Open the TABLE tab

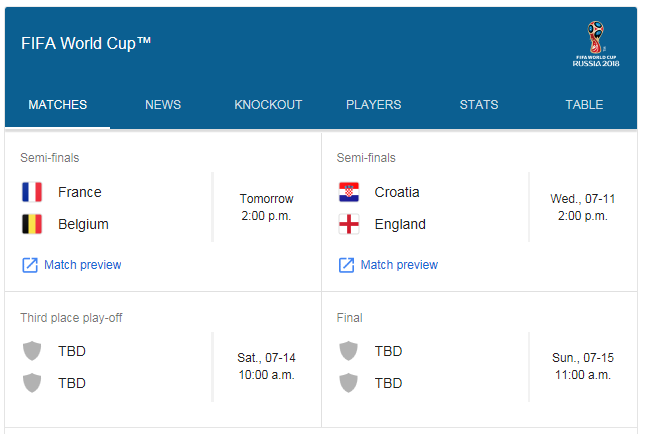pos(584,105)
